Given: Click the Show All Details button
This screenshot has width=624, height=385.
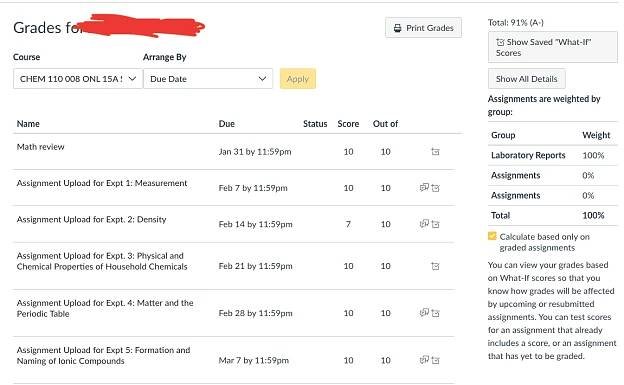Looking at the screenshot, I should point(526,79).
